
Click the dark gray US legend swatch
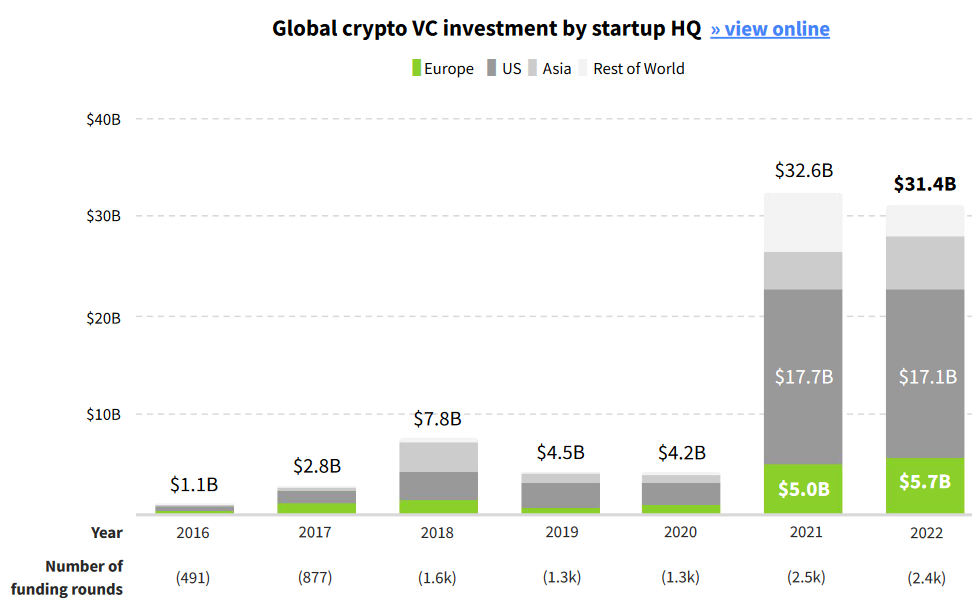(x=492, y=69)
